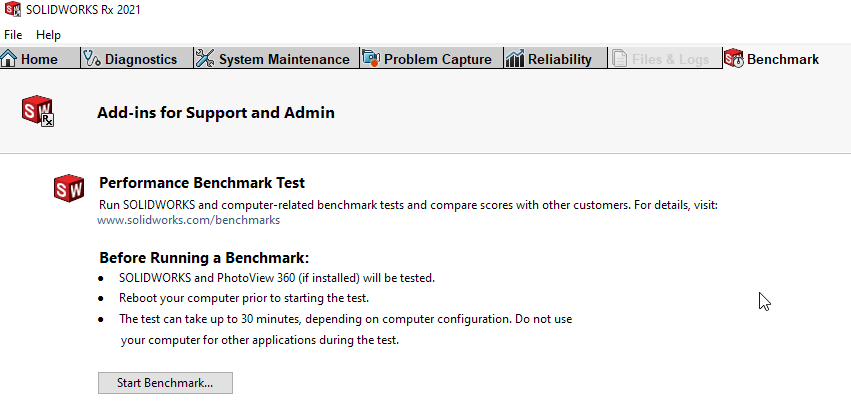Click the Files & Logs document icon
The width and height of the screenshot is (851, 411).
[x=619, y=59]
